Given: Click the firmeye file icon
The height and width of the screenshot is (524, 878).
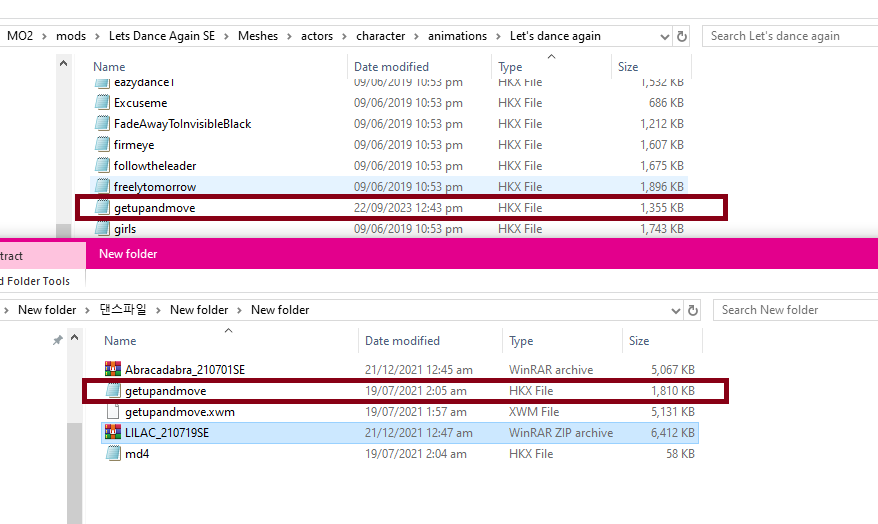Looking at the screenshot, I should [x=102, y=144].
